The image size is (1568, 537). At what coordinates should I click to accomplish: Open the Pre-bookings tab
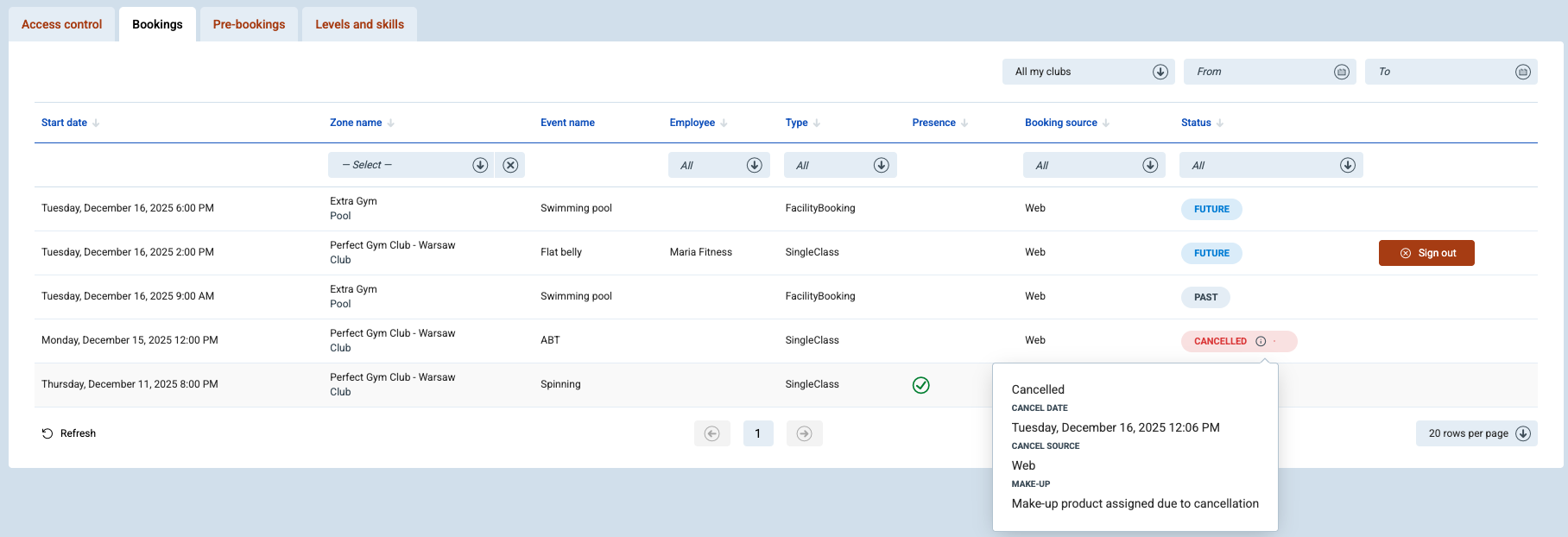pyautogui.click(x=249, y=24)
